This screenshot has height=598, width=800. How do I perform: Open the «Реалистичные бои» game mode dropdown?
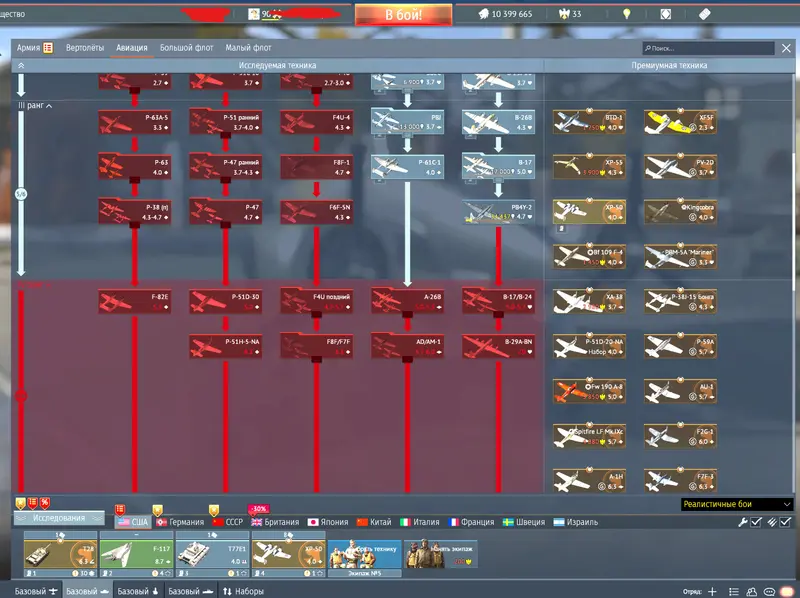coord(737,505)
